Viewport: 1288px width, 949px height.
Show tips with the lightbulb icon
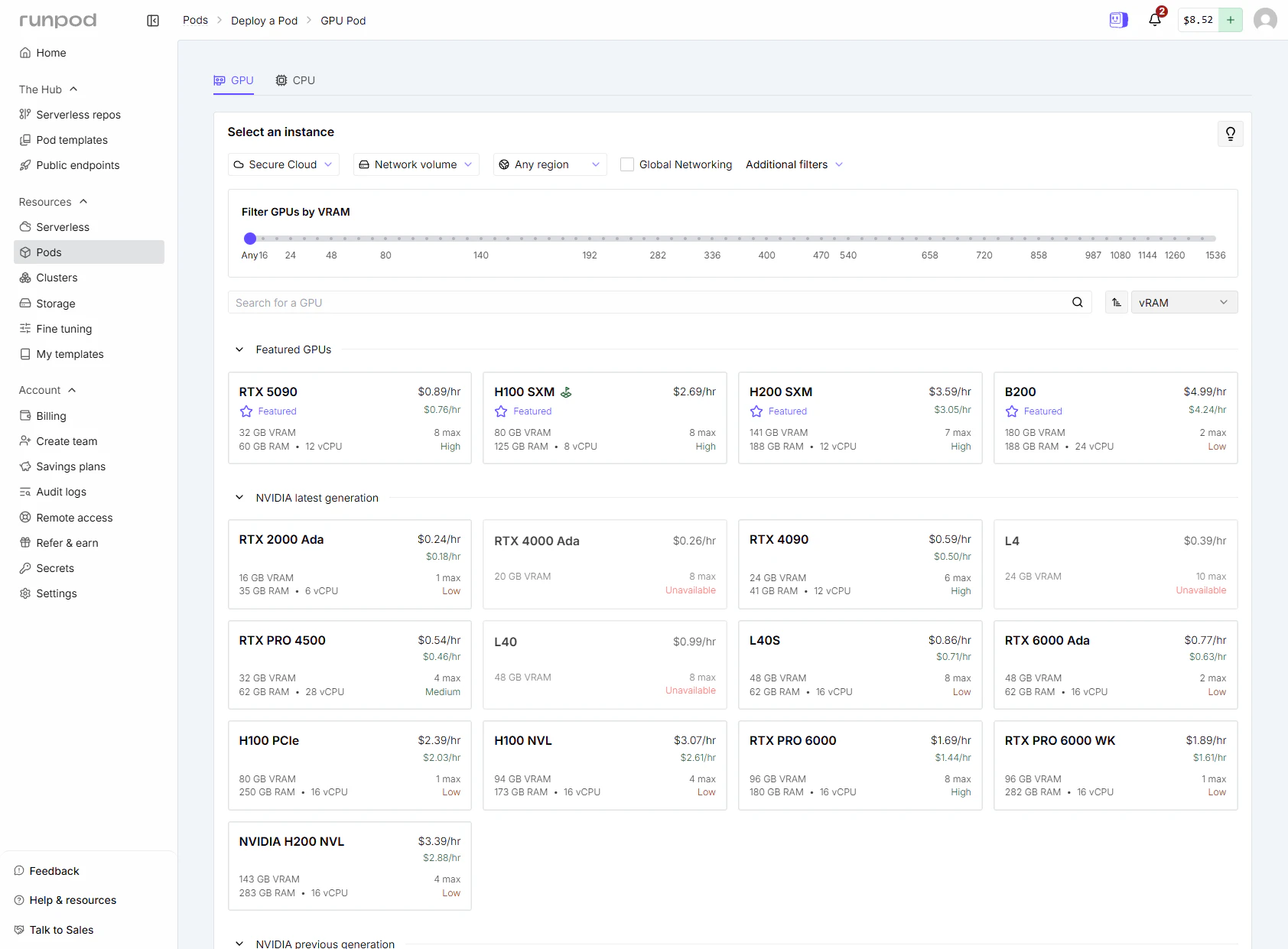tap(1231, 134)
